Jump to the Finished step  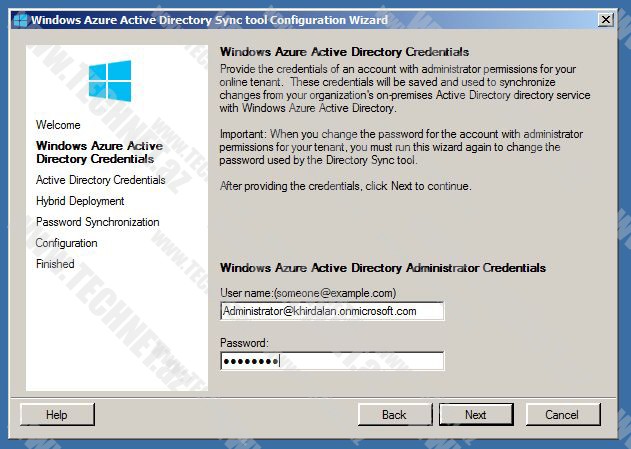tap(55, 264)
